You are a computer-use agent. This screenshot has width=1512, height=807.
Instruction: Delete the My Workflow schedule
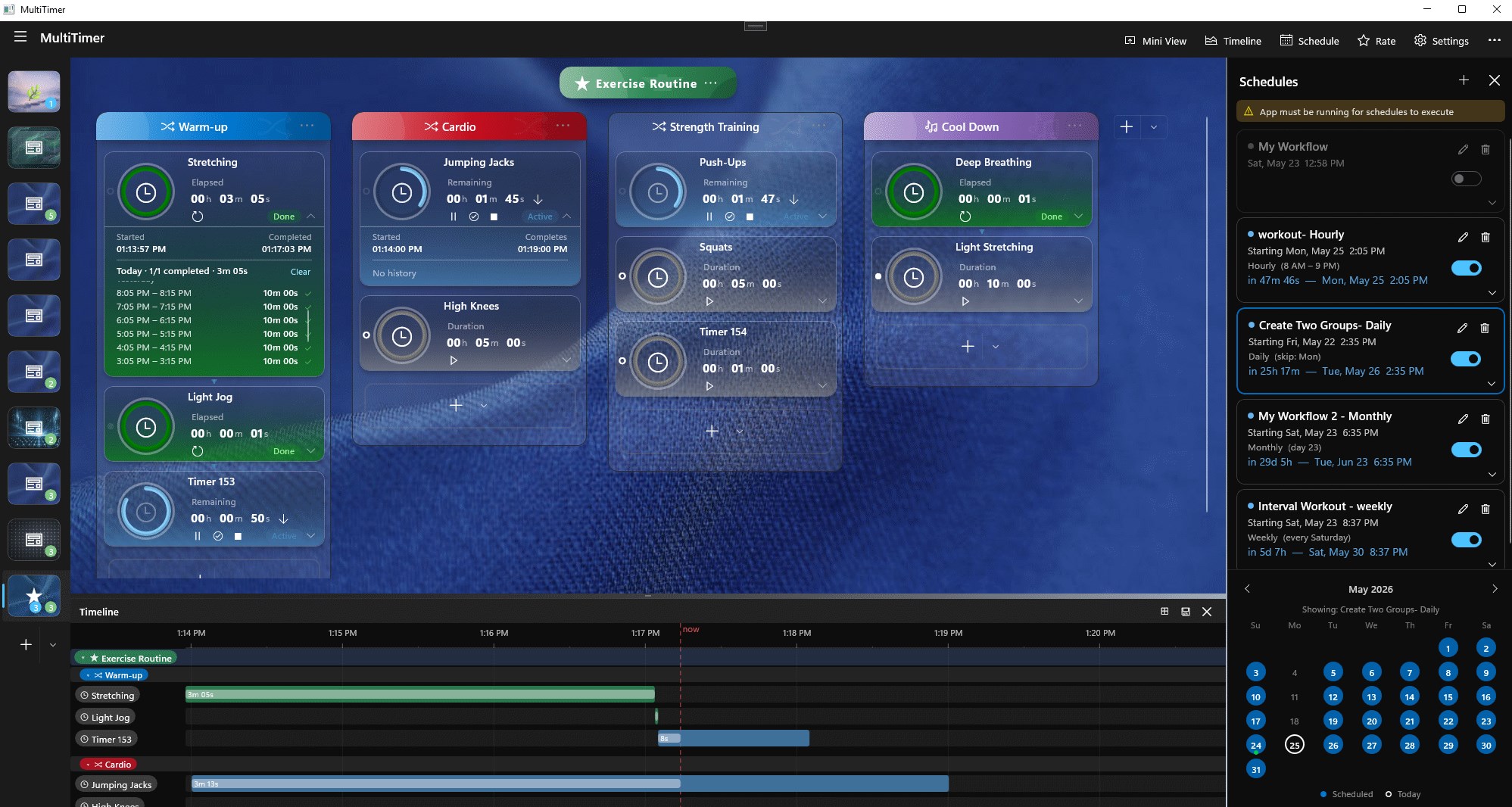(x=1486, y=149)
